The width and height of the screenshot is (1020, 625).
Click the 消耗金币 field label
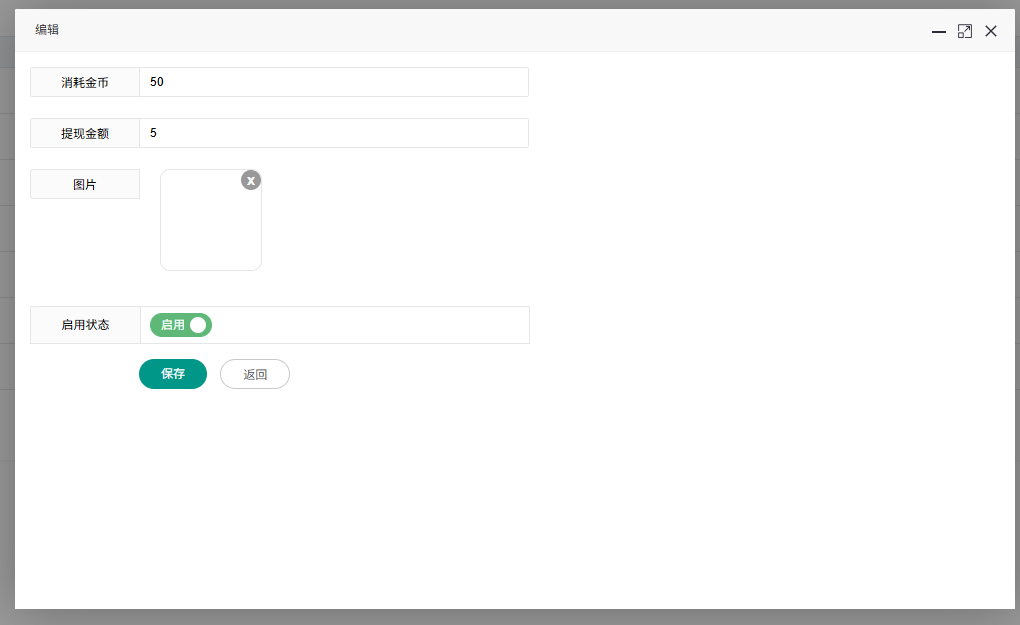[85, 82]
